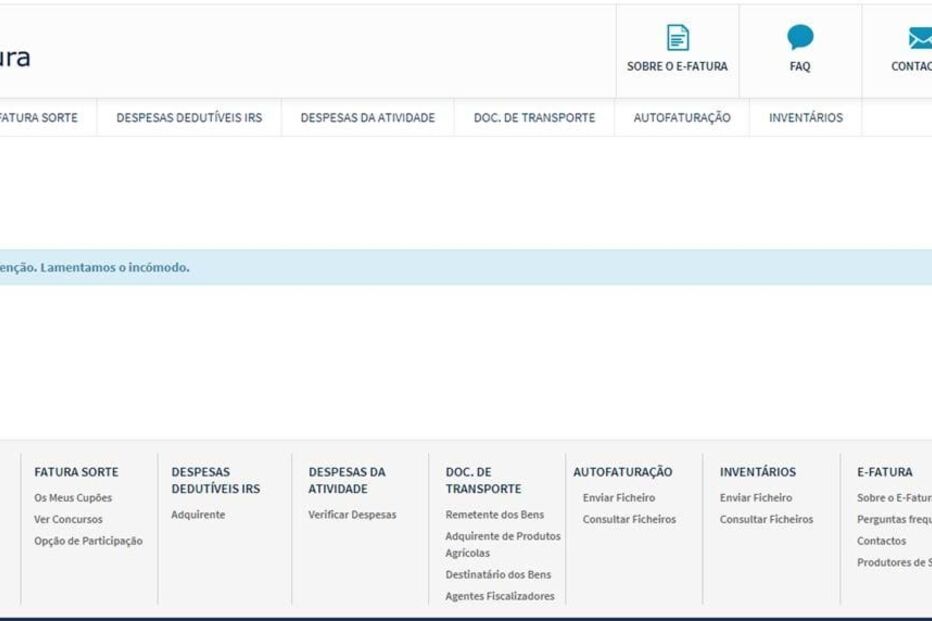932x621 pixels.
Task: Open the AUTOFATURAÇÃO navigation item
Action: 680,117
